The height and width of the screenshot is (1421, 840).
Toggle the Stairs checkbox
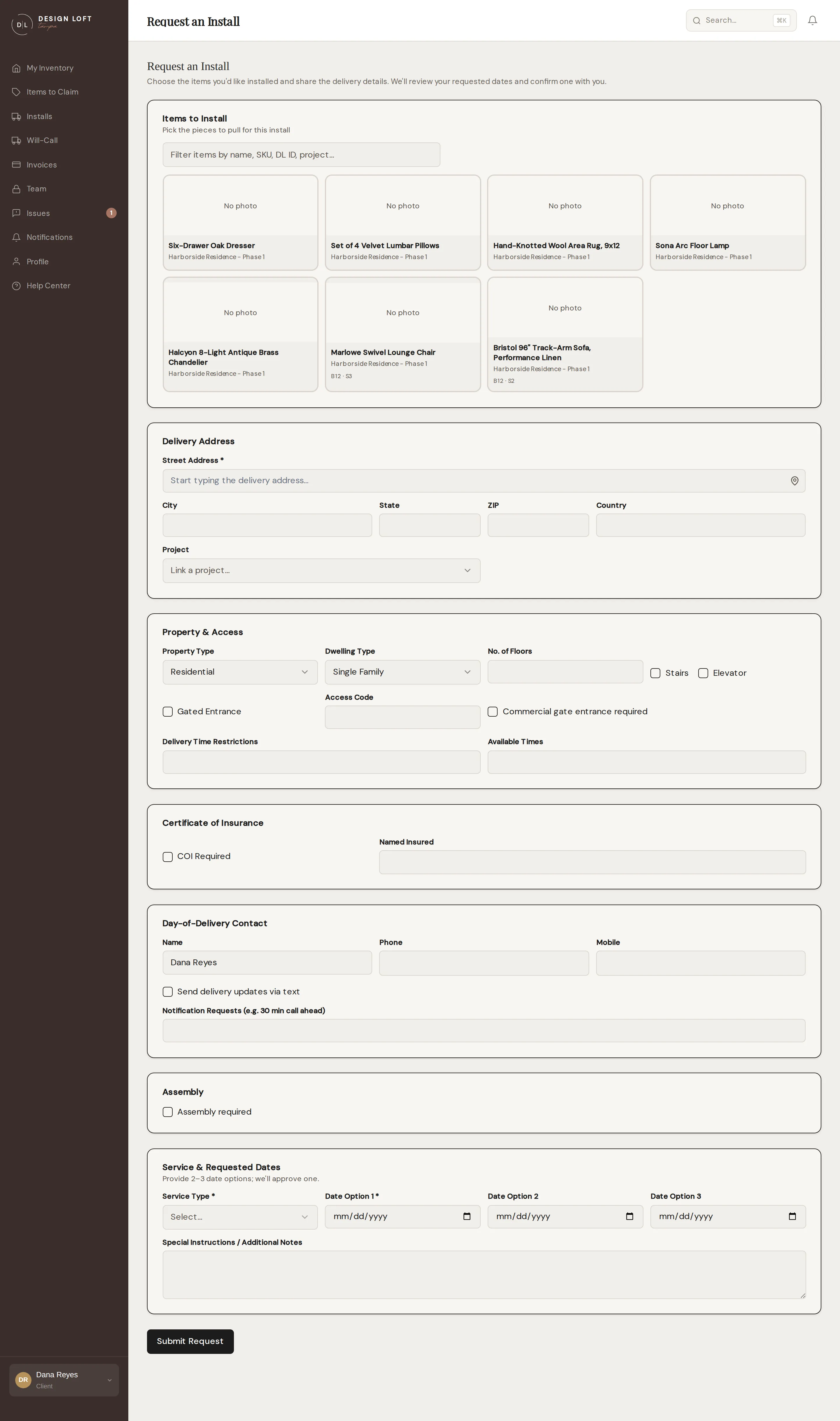(655, 673)
